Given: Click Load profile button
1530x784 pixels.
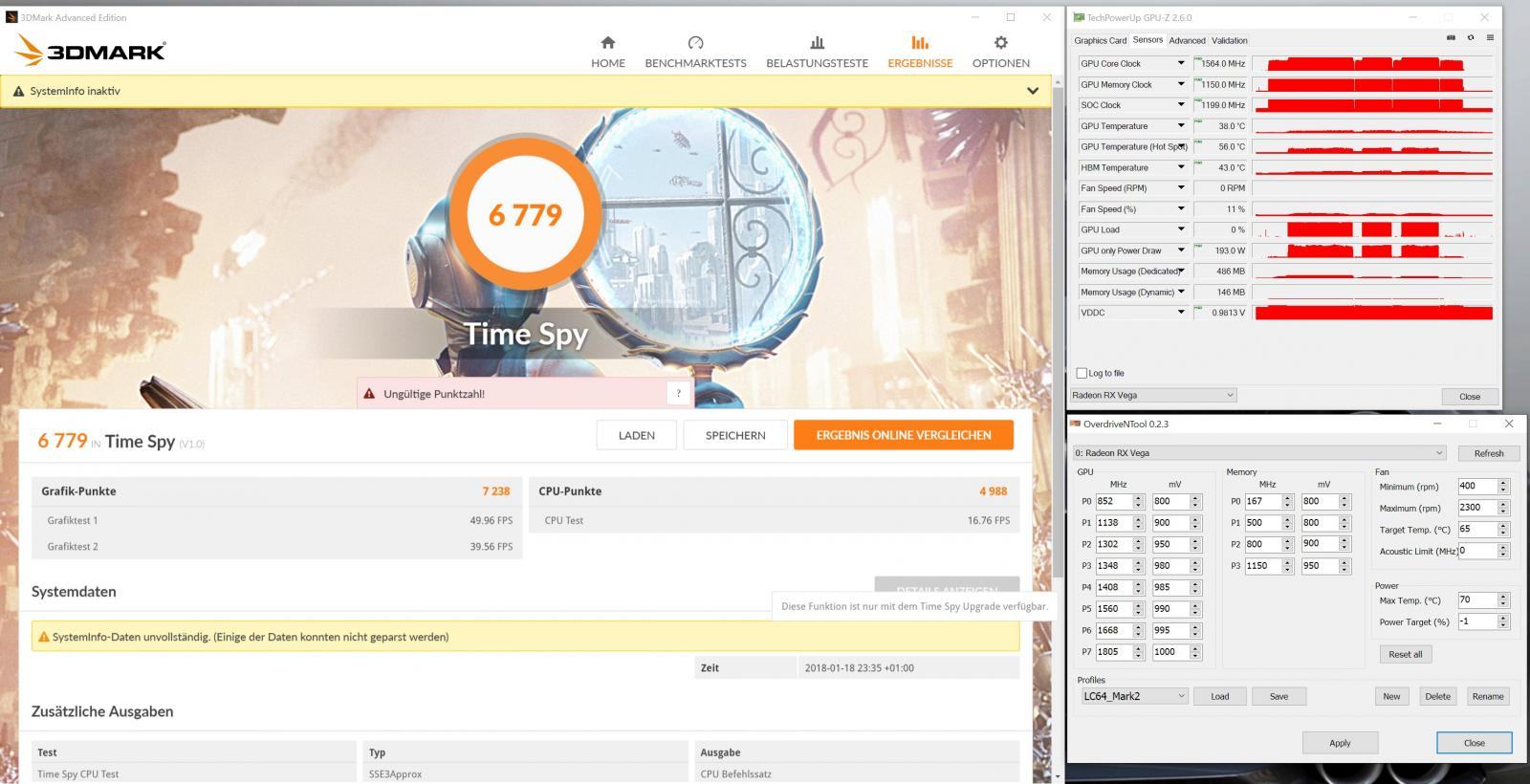Looking at the screenshot, I should 1220,696.
